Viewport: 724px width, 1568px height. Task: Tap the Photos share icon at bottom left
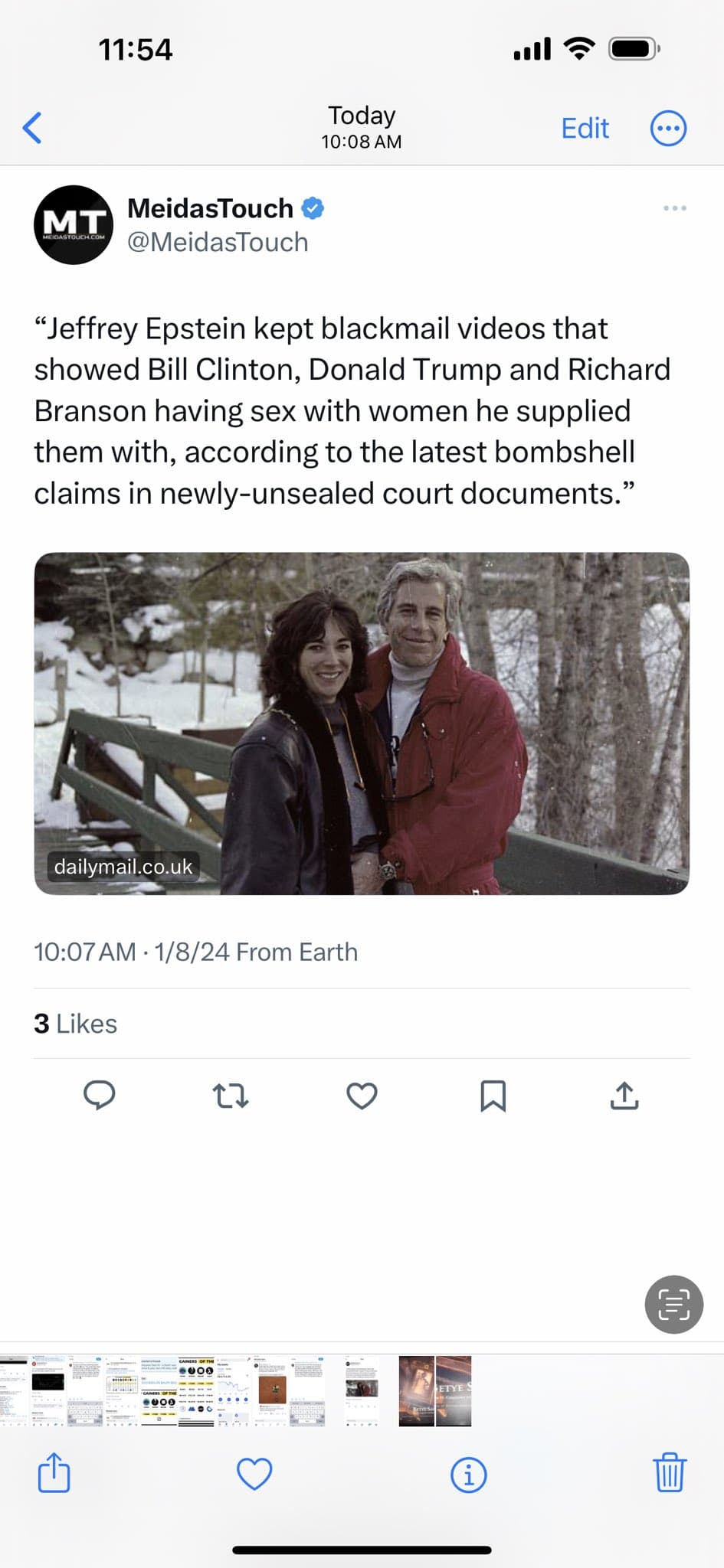point(54,1473)
